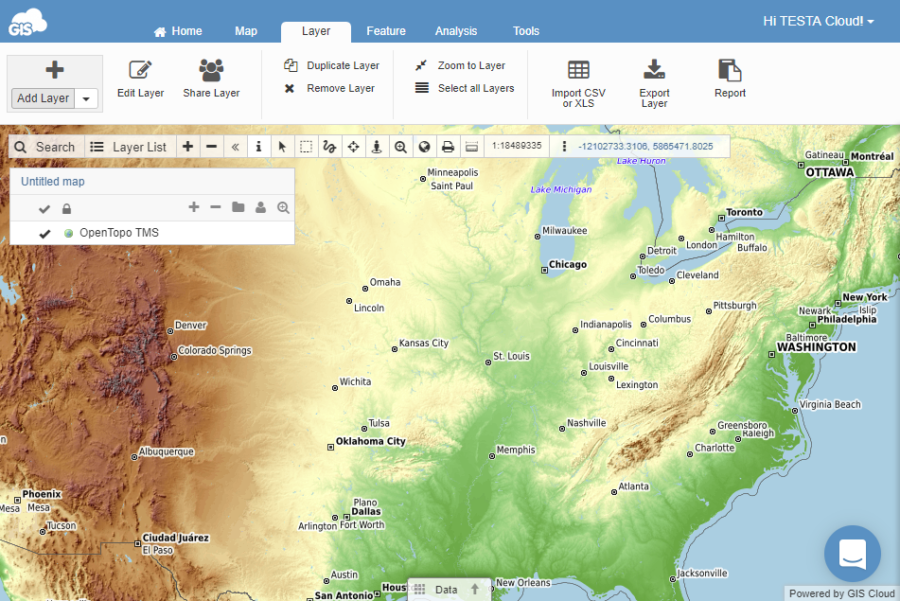
Task: Activate the pointer selection tool
Action: click(283, 146)
